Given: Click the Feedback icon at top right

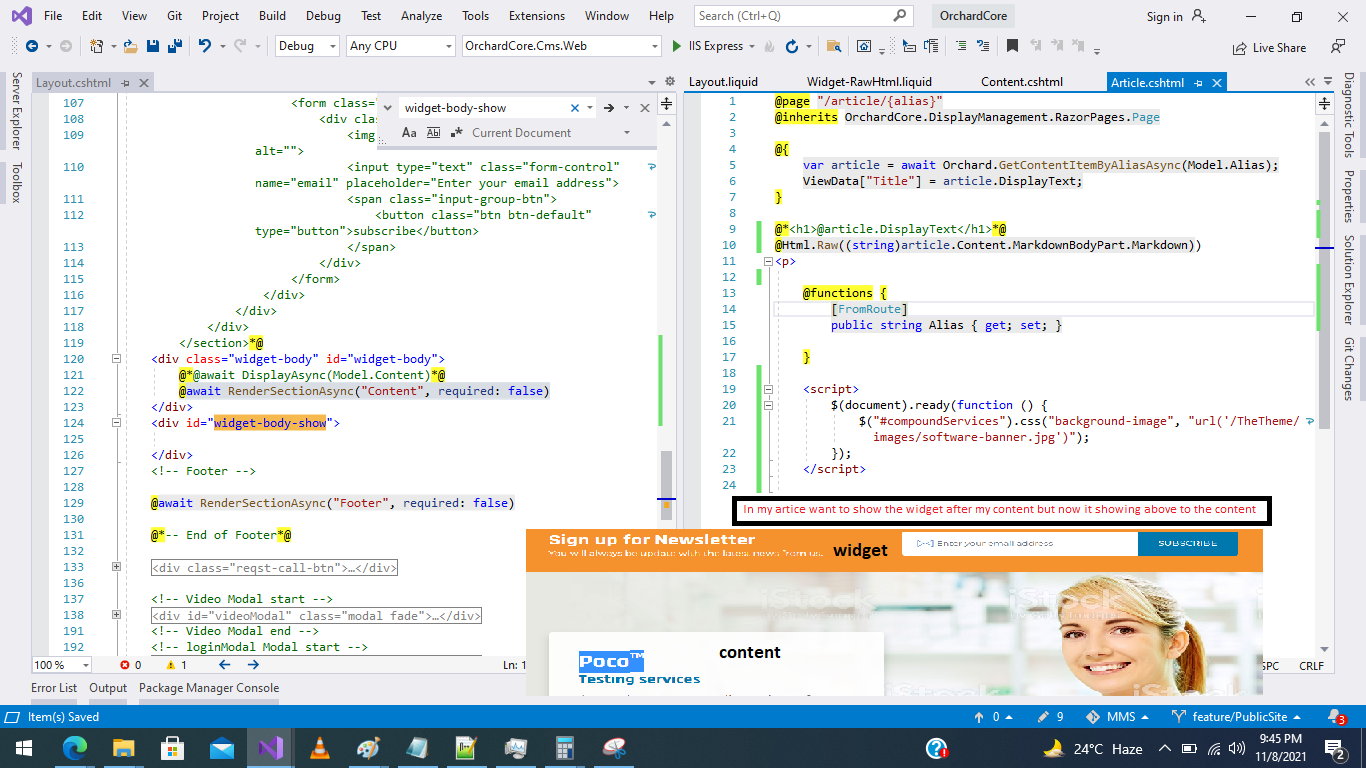Looking at the screenshot, I should [x=1337, y=46].
